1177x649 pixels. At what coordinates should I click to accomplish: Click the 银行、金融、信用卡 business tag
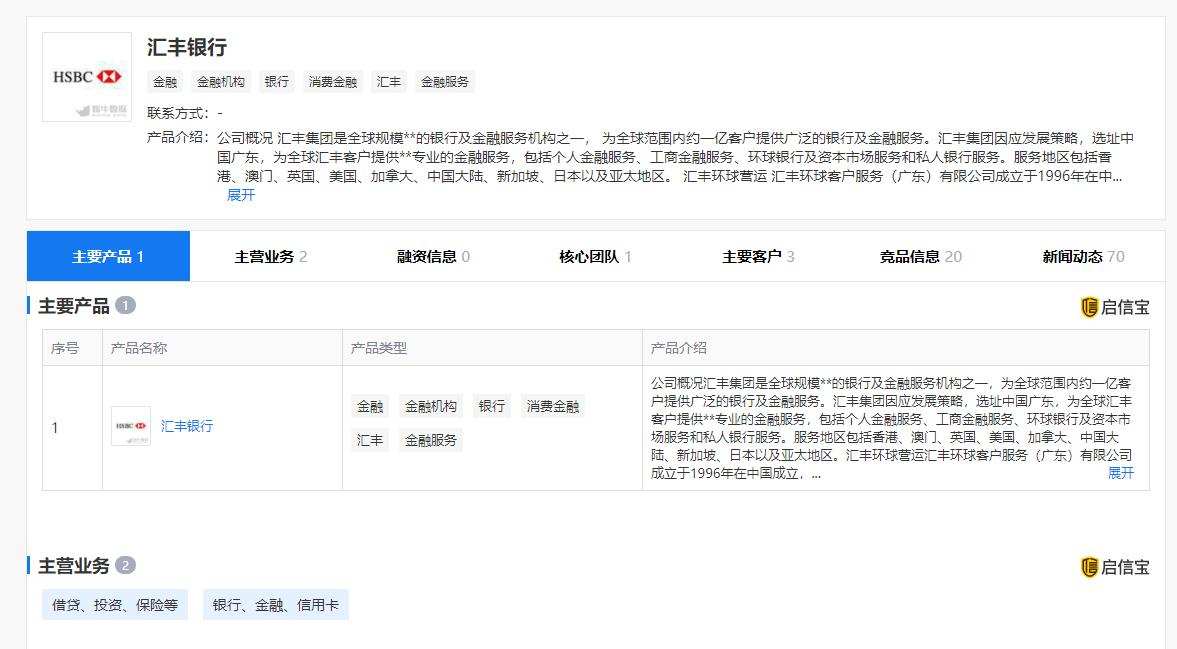pyautogui.click(x=275, y=605)
